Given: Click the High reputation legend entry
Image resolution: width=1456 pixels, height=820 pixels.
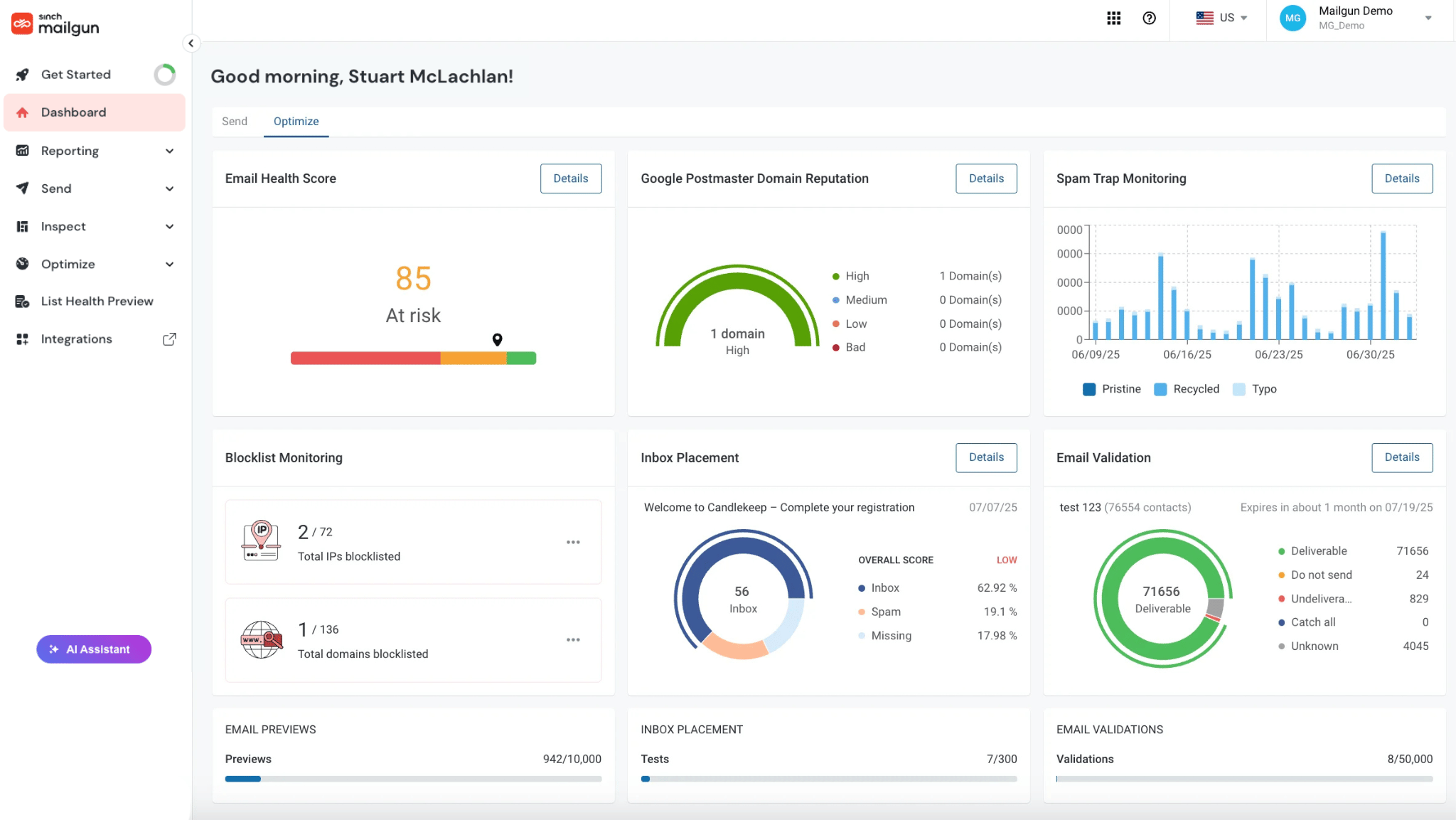Looking at the screenshot, I should [x=917, y=276].
